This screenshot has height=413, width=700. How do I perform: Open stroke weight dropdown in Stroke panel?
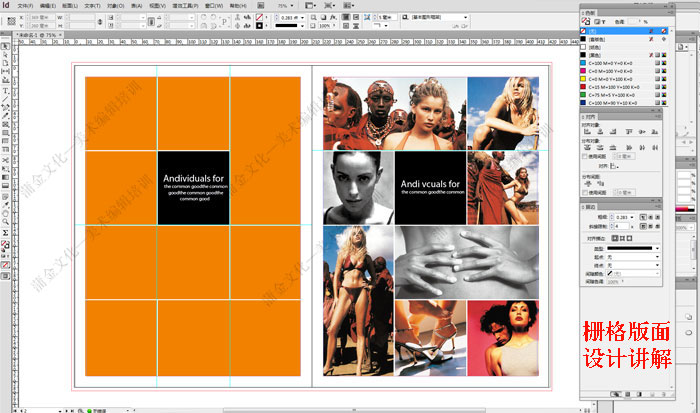pos(632,217)
